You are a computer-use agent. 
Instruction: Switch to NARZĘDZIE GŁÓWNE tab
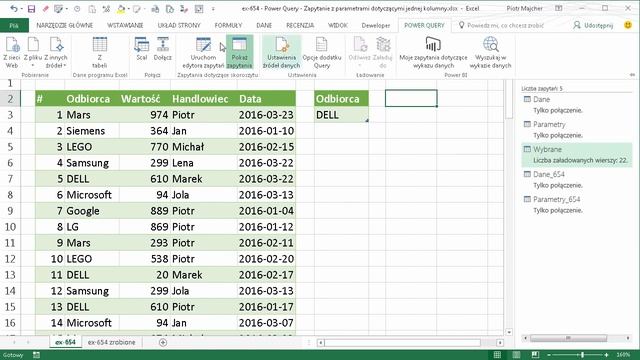coord(64,25)
